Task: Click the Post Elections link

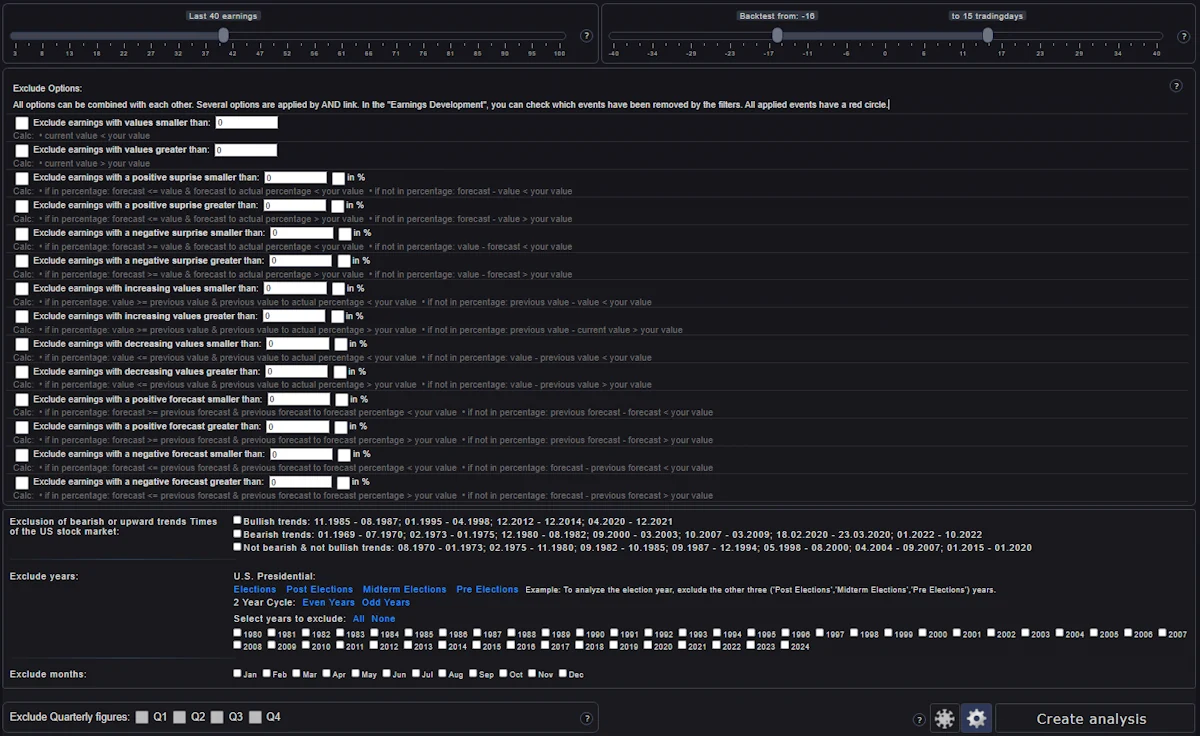Action: (319, 589)
